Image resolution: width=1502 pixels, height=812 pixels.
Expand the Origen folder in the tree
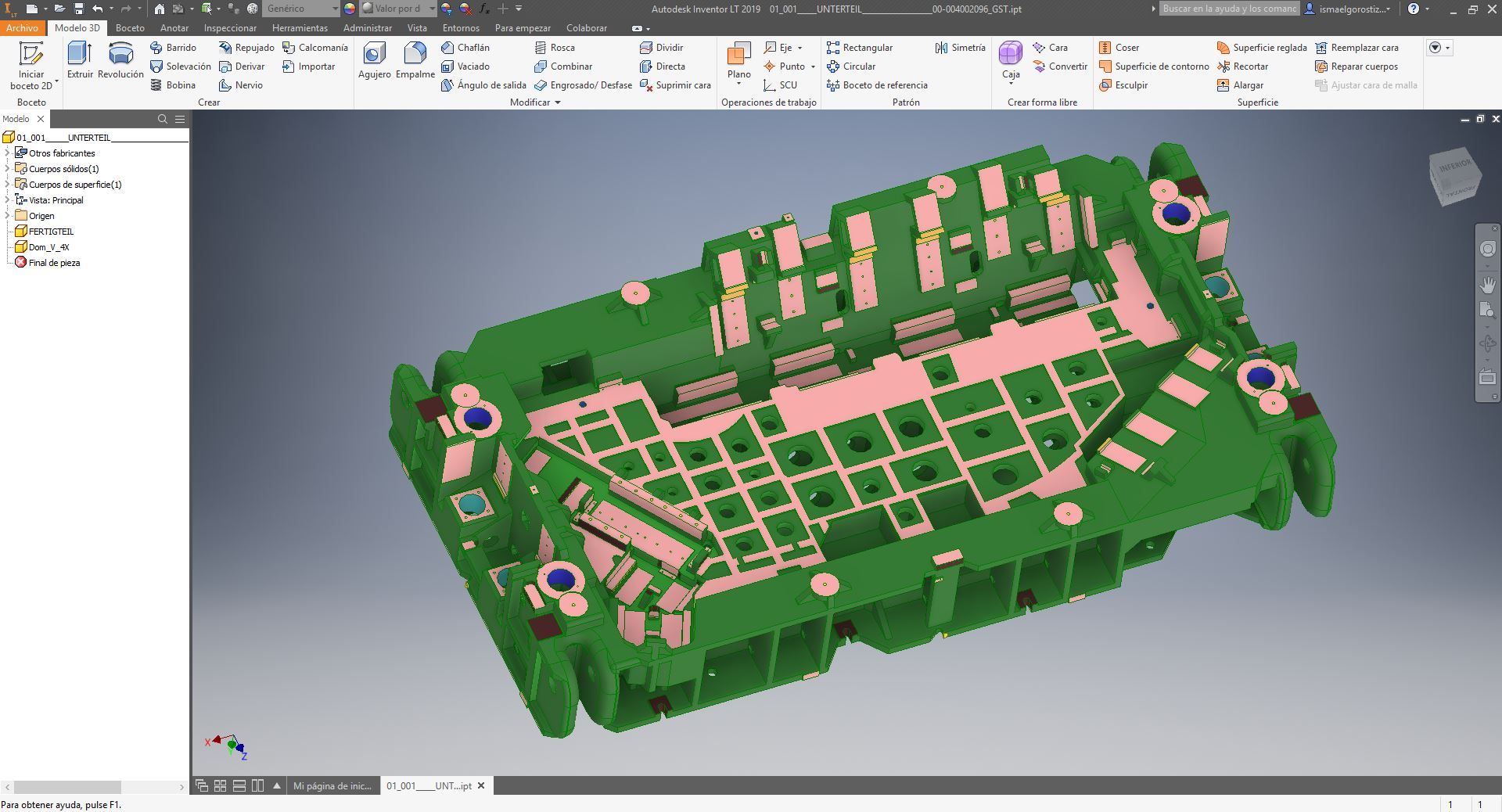[8, 216]
